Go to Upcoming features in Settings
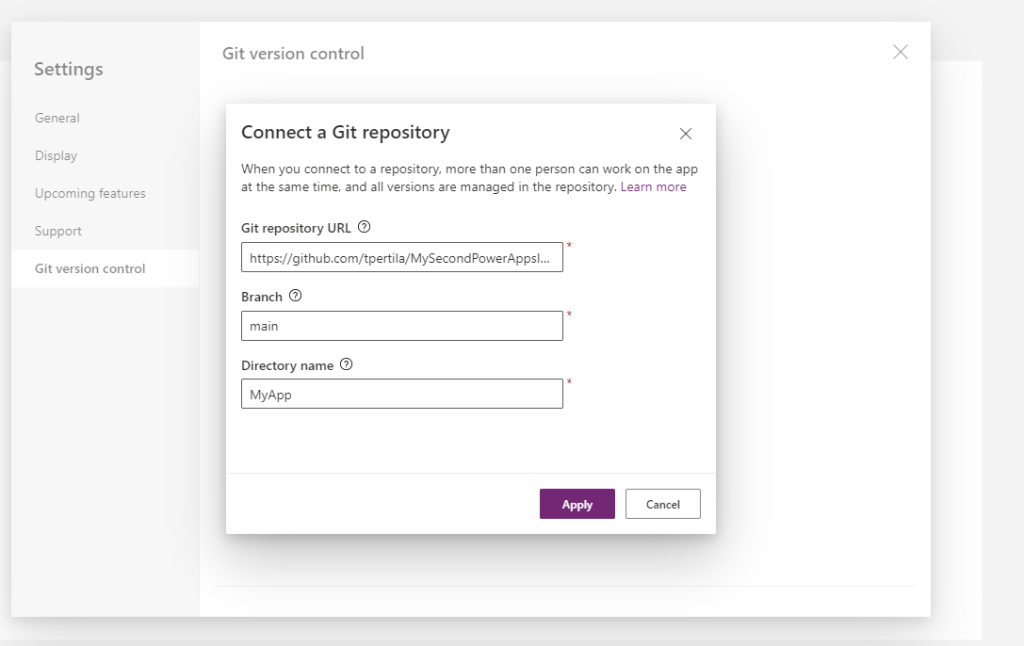This screenshot has height=646, width=1024. coord(90,193)
